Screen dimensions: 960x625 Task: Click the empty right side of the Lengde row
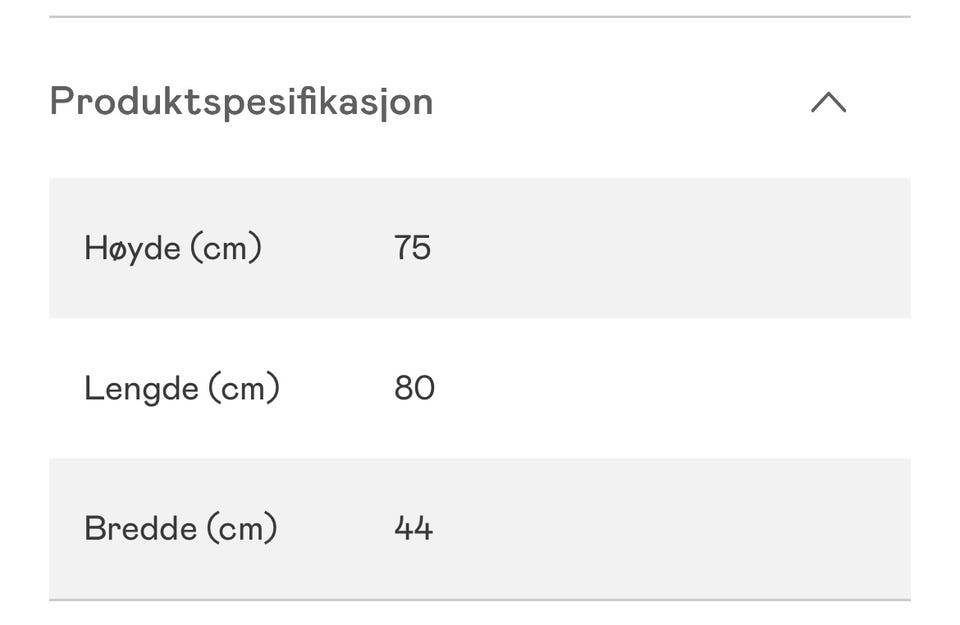673,388
